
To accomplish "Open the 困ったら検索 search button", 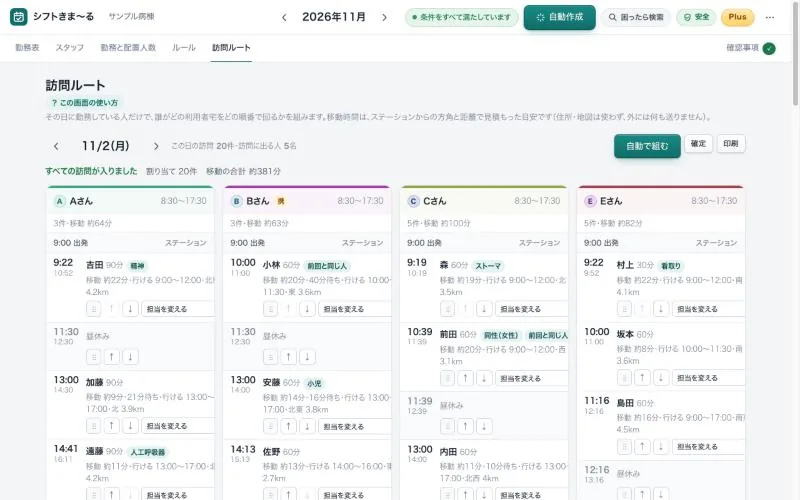I will [x=636, y=17].
